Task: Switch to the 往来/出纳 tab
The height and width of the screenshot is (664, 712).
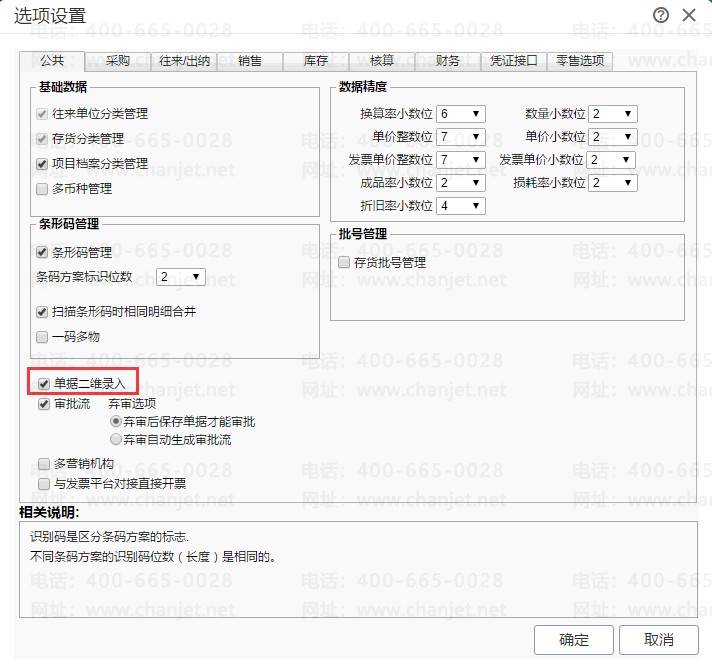Action: coord(184,61)
